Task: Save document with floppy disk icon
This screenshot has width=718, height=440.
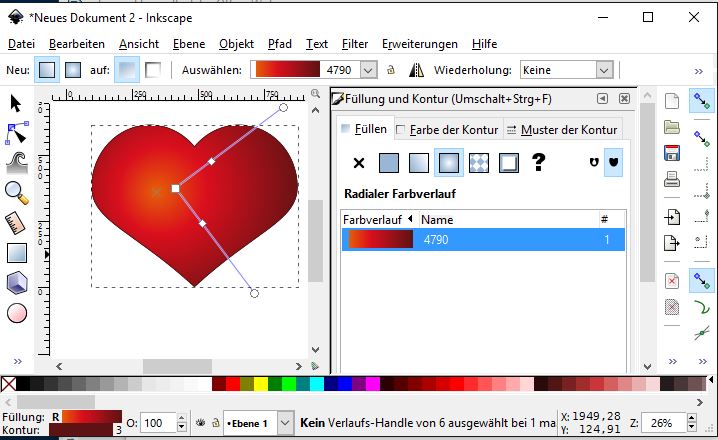Action: 672,152
